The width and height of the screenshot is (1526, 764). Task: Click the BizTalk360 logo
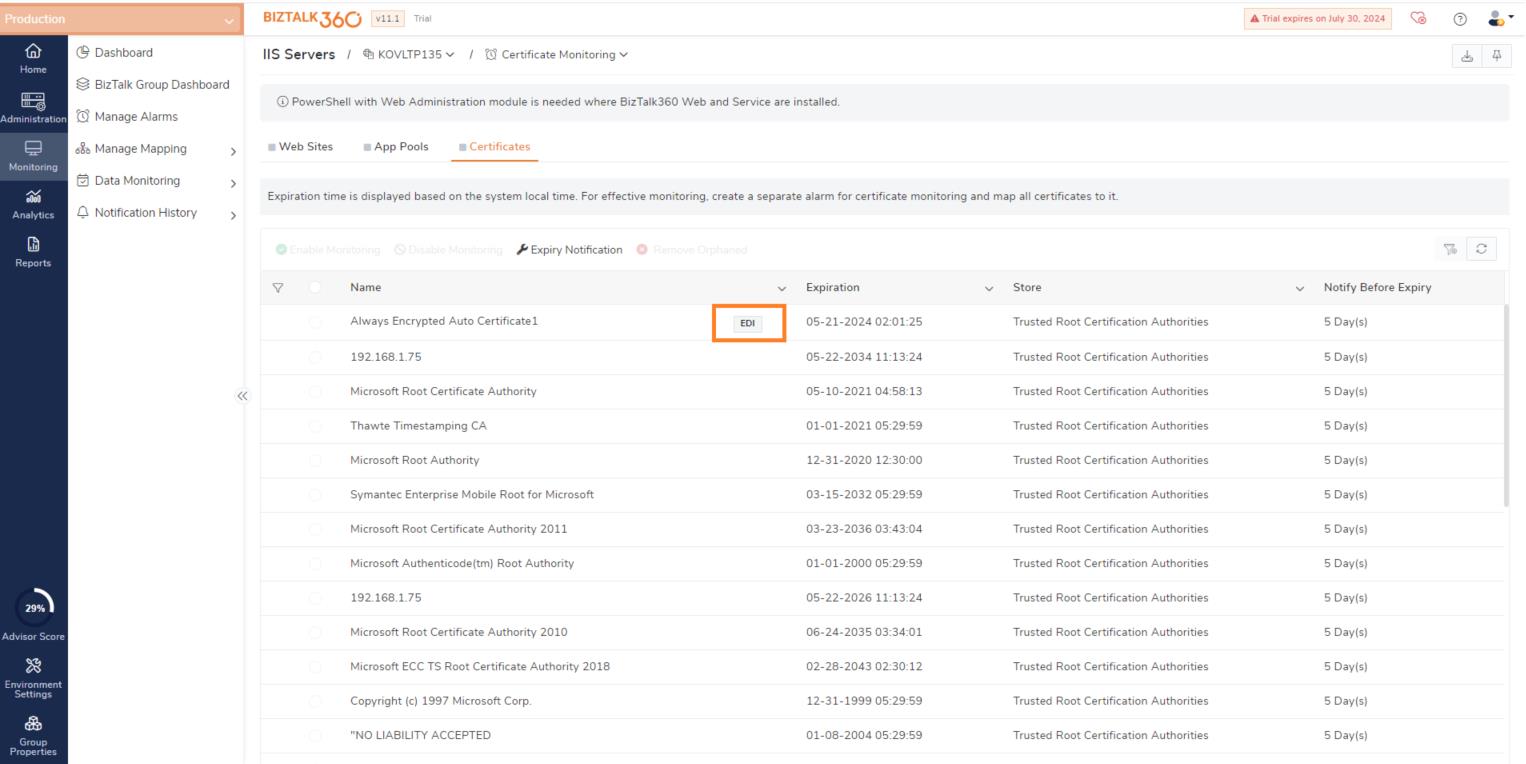click(x=311, y=18)
